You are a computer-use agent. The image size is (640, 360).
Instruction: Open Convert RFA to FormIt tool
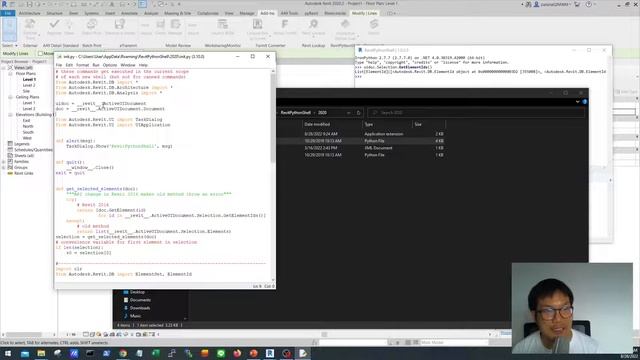click(257, 29)
